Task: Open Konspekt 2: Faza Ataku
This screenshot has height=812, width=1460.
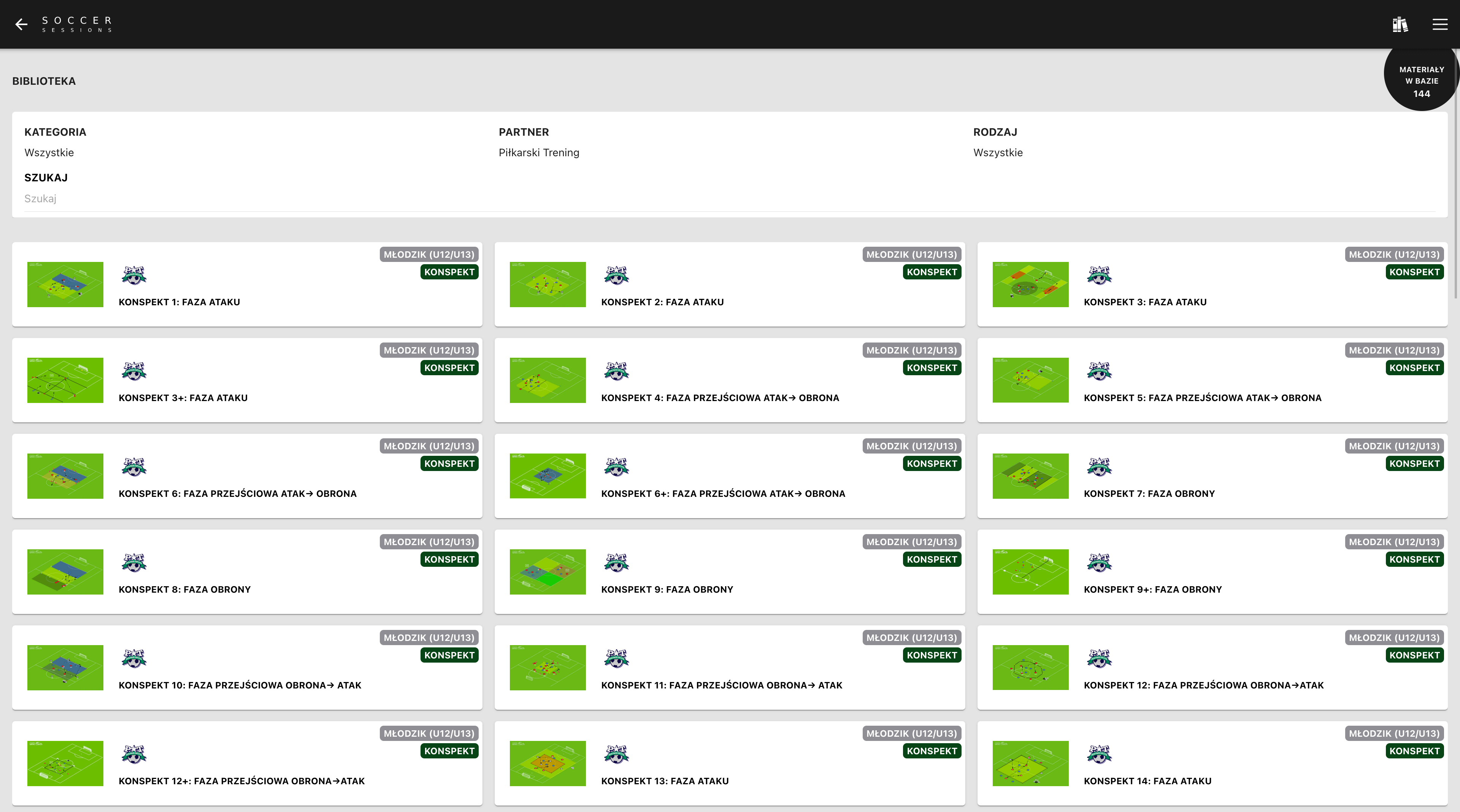Action: pos(662,302)
